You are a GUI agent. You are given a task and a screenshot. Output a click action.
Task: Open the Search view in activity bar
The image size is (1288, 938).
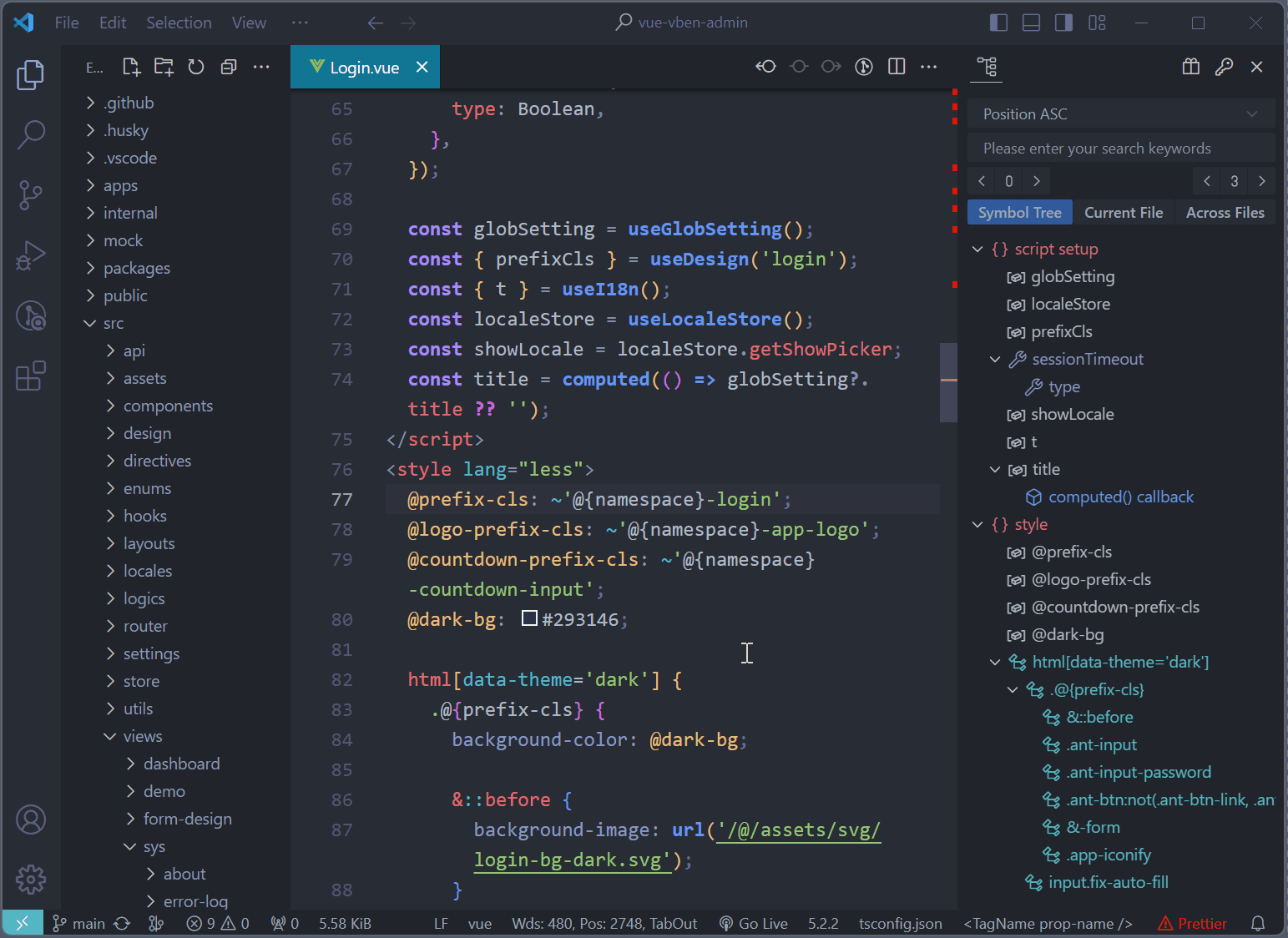[30, 134]
